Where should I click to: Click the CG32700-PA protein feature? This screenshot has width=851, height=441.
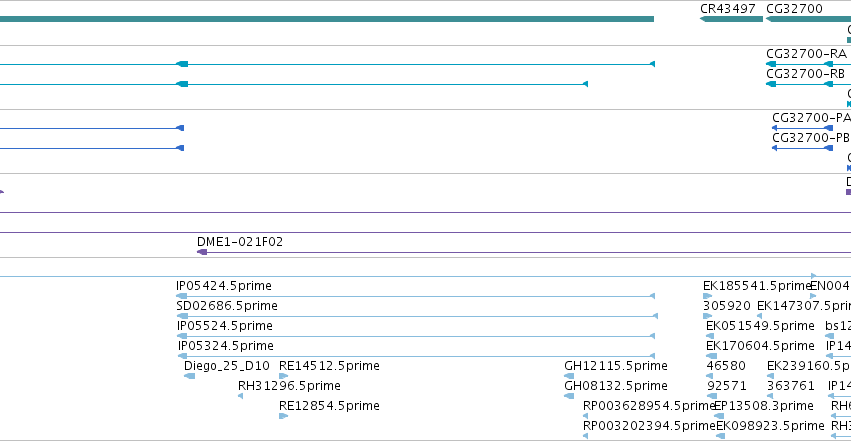click(x=802, y=128)
